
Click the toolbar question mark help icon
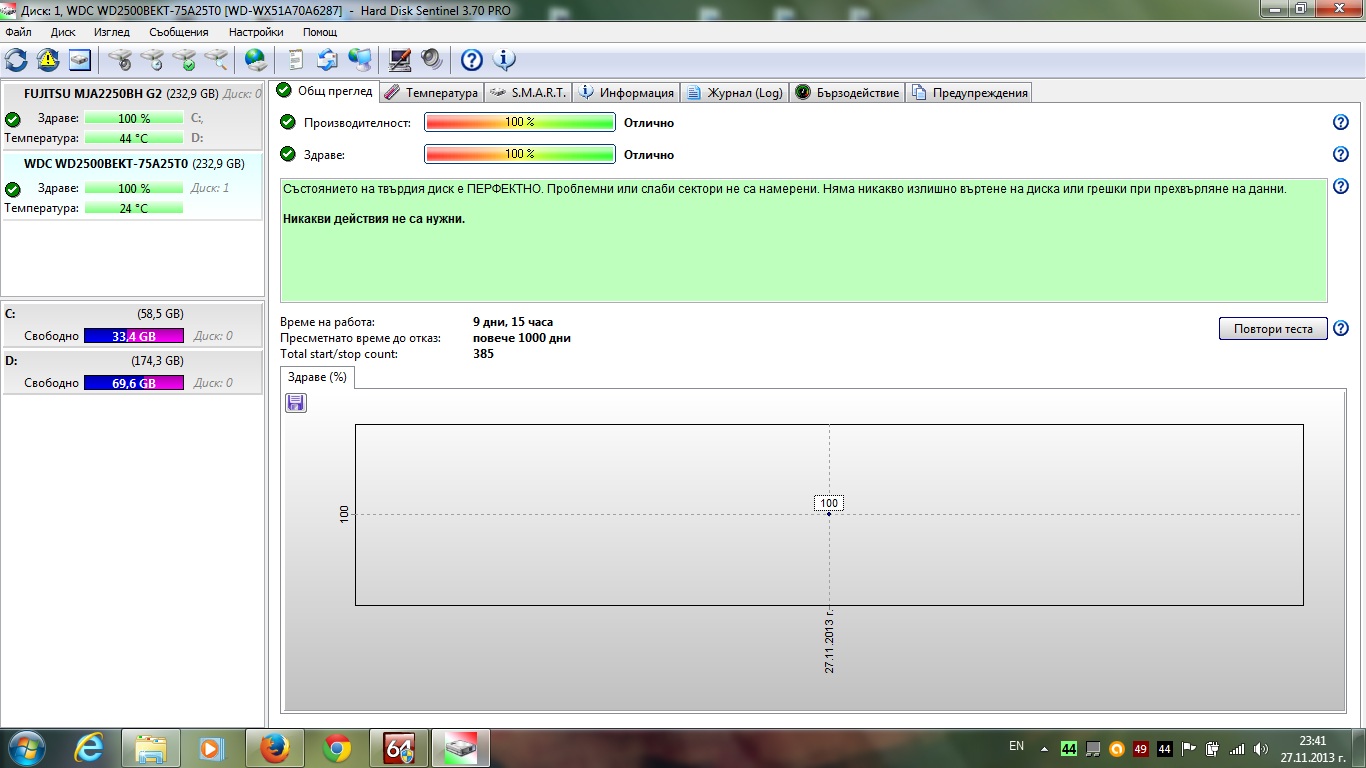[471, 60]
